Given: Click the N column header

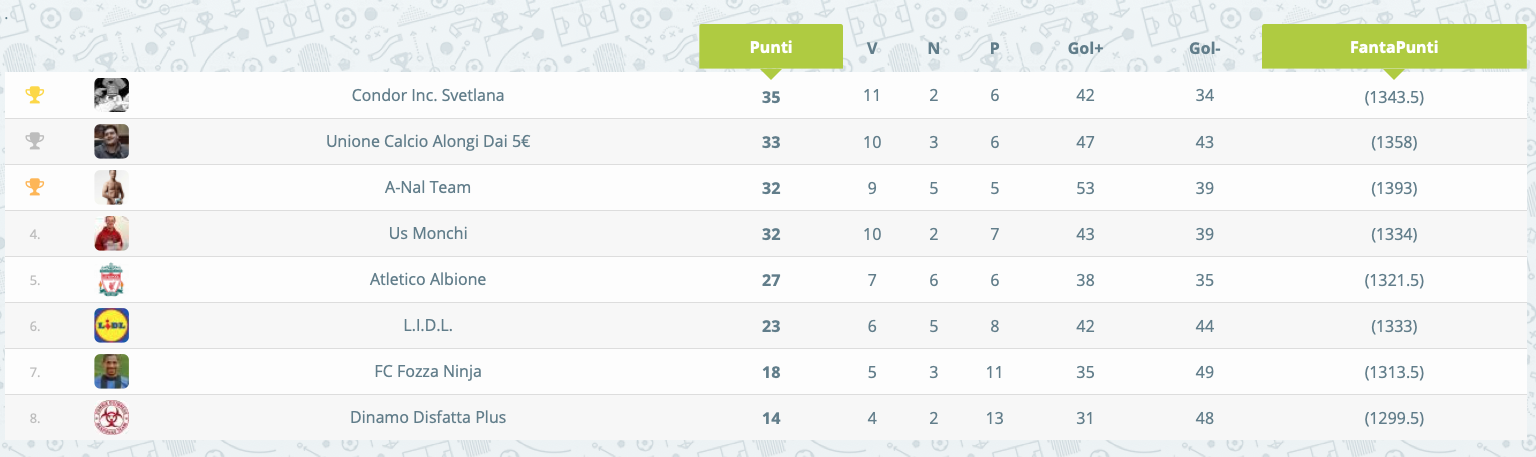Looking at the screenshot, I should (x=933, y=47).
